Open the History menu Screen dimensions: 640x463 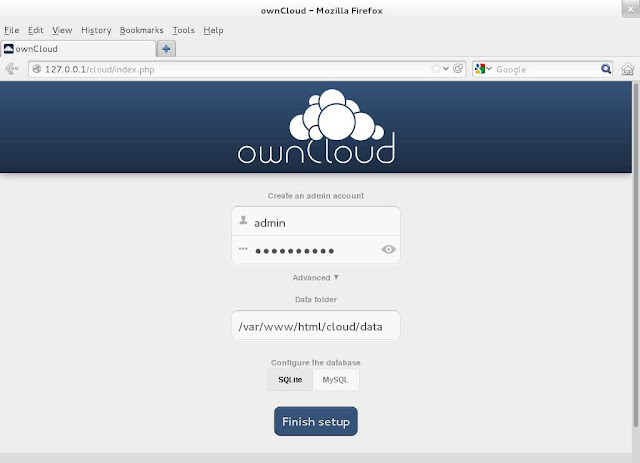(x=96, y=30)
